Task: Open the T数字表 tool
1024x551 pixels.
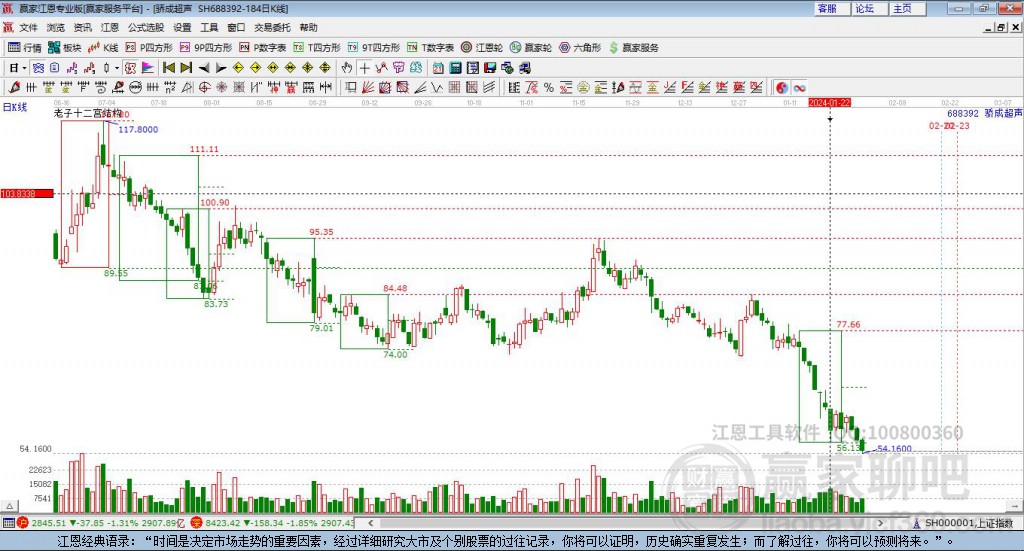Action: [430, 48]
